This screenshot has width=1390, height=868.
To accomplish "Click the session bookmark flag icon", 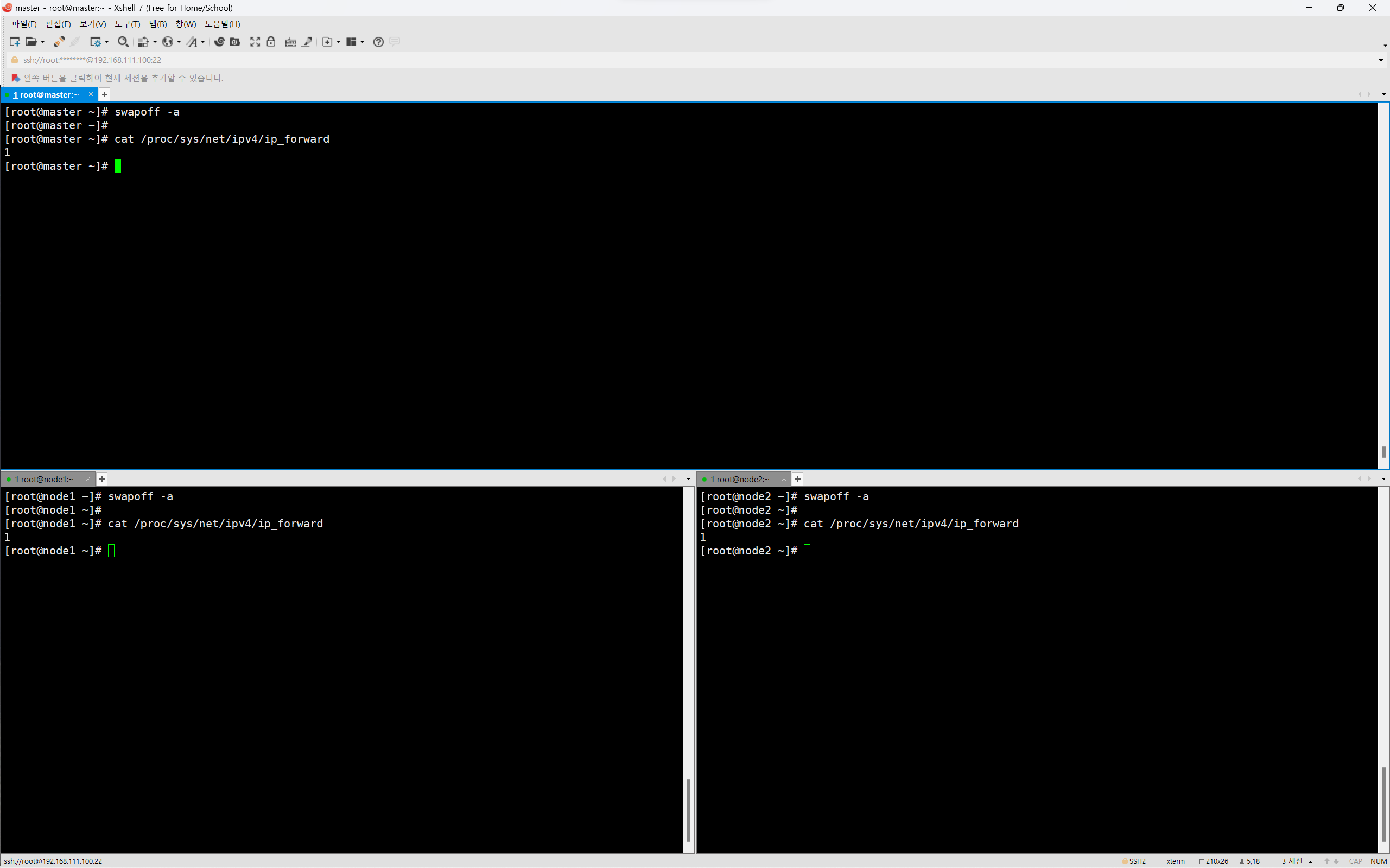I will 16,78.
